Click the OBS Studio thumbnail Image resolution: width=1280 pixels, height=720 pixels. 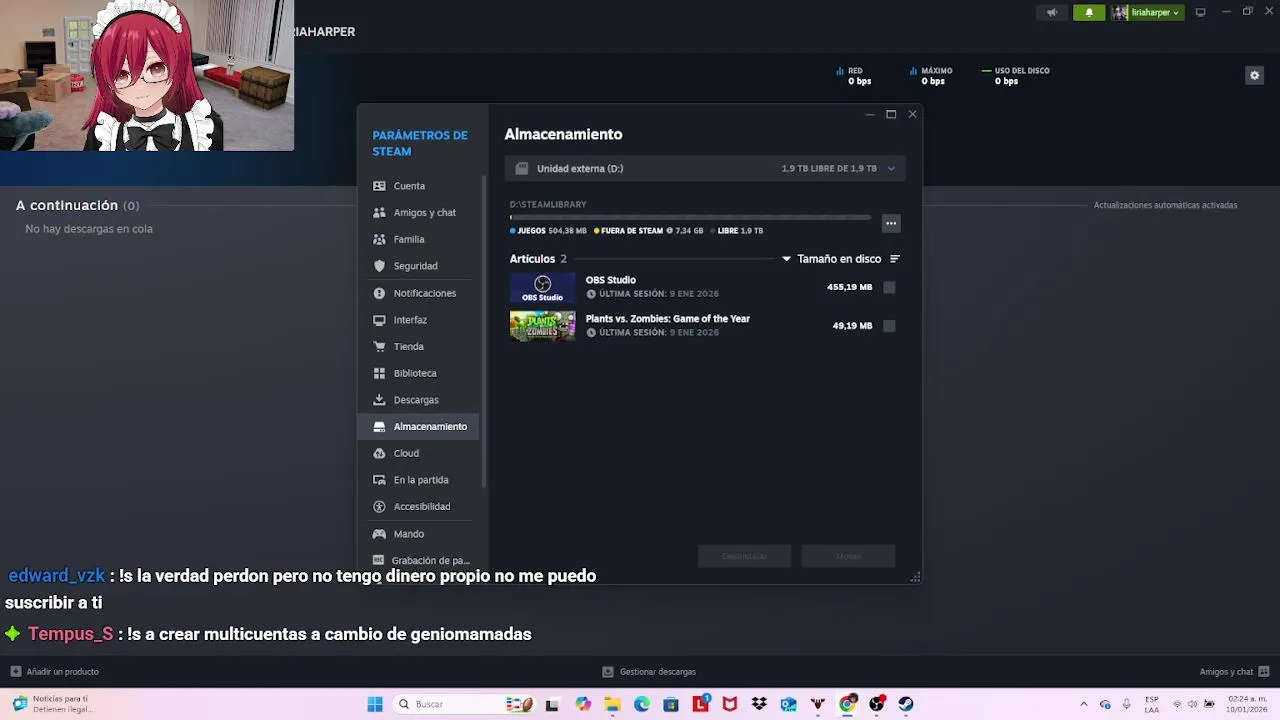(x=542, y=287)
